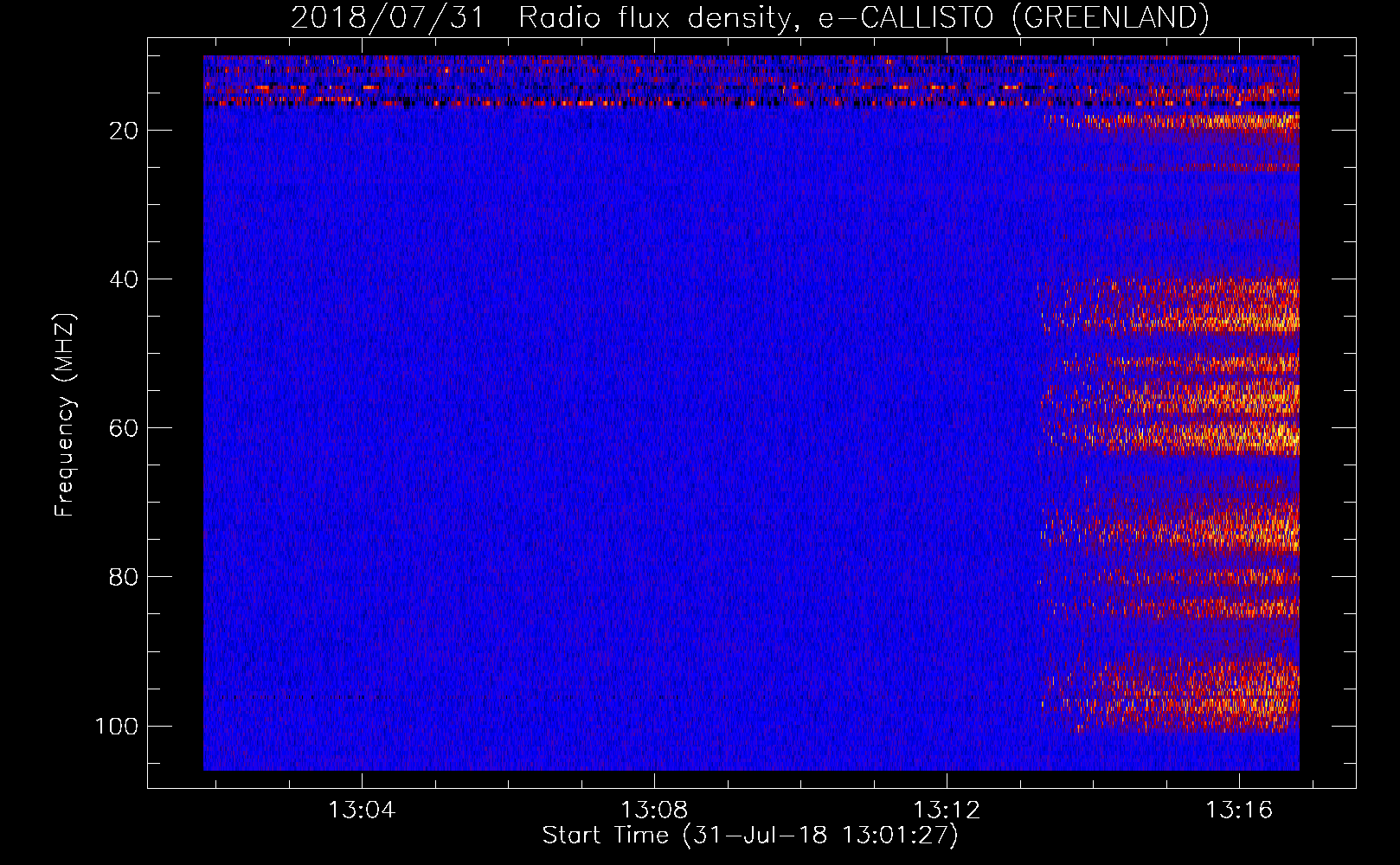Click the plot title "Radio flux density, e-CALLISTO (GREENLAND)"
Image resolution: width=1400 pixels, height=865 pixels.
click(864, 17)
